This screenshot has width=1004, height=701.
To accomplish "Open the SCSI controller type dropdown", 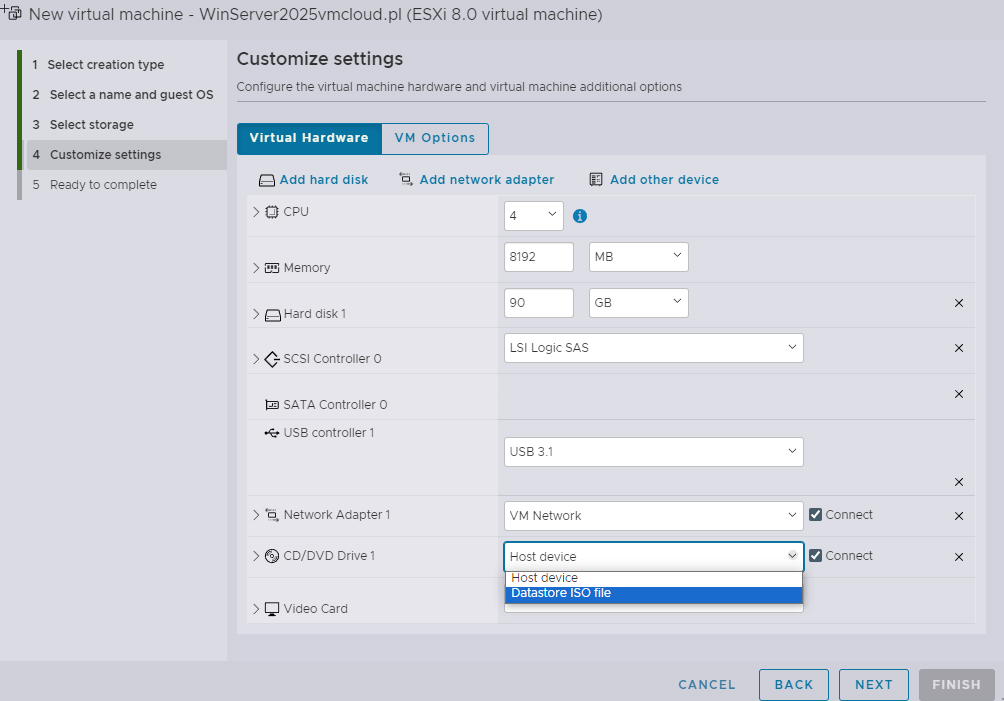I will point(653,348).
